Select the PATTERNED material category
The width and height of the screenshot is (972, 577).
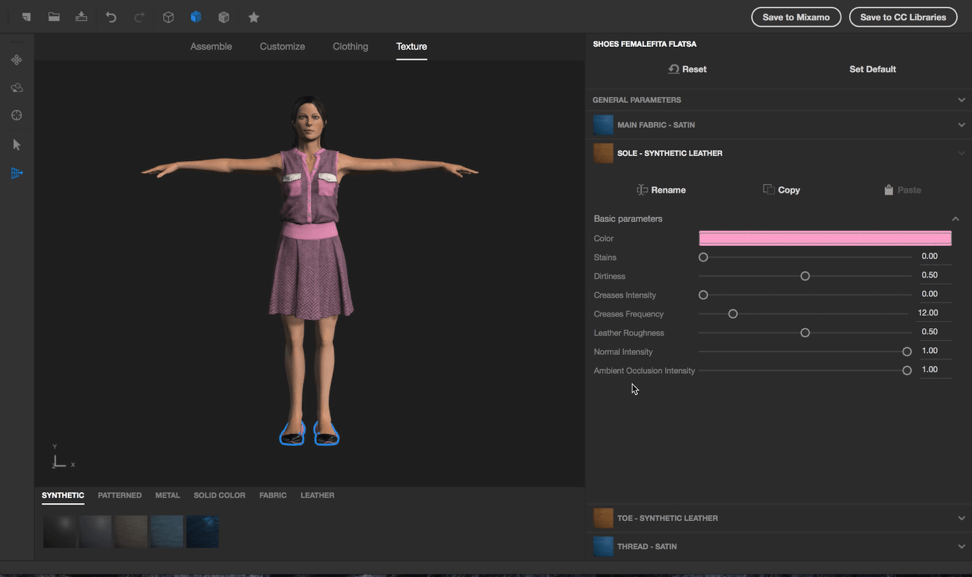[x=120, y=495]
